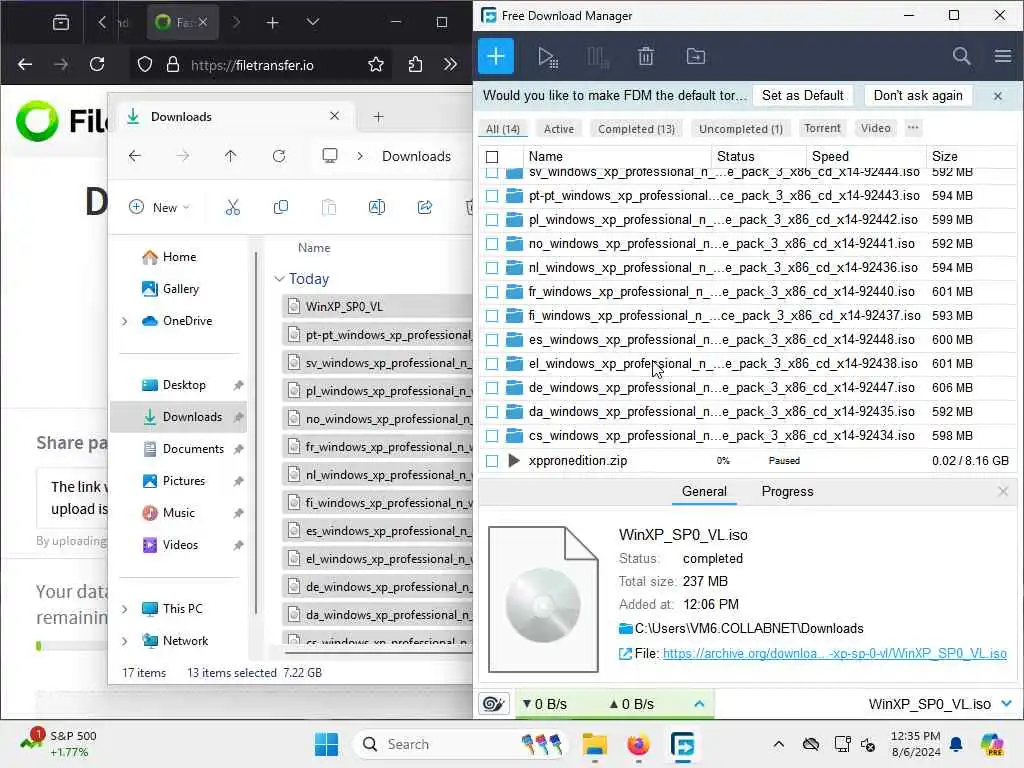
Task: Filter FDM list by Completed (13)
Action: 636,129
